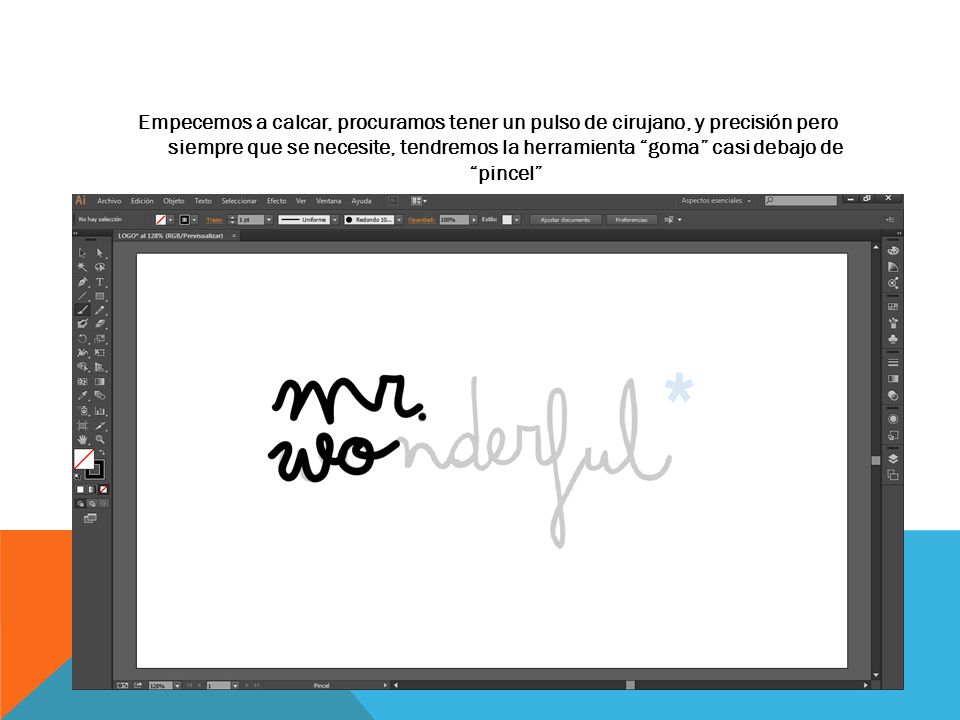Image resolution: width=960 pixels, height=720 pixels.
Task: Click the opacity 100% field
Action: coord(454,220)
